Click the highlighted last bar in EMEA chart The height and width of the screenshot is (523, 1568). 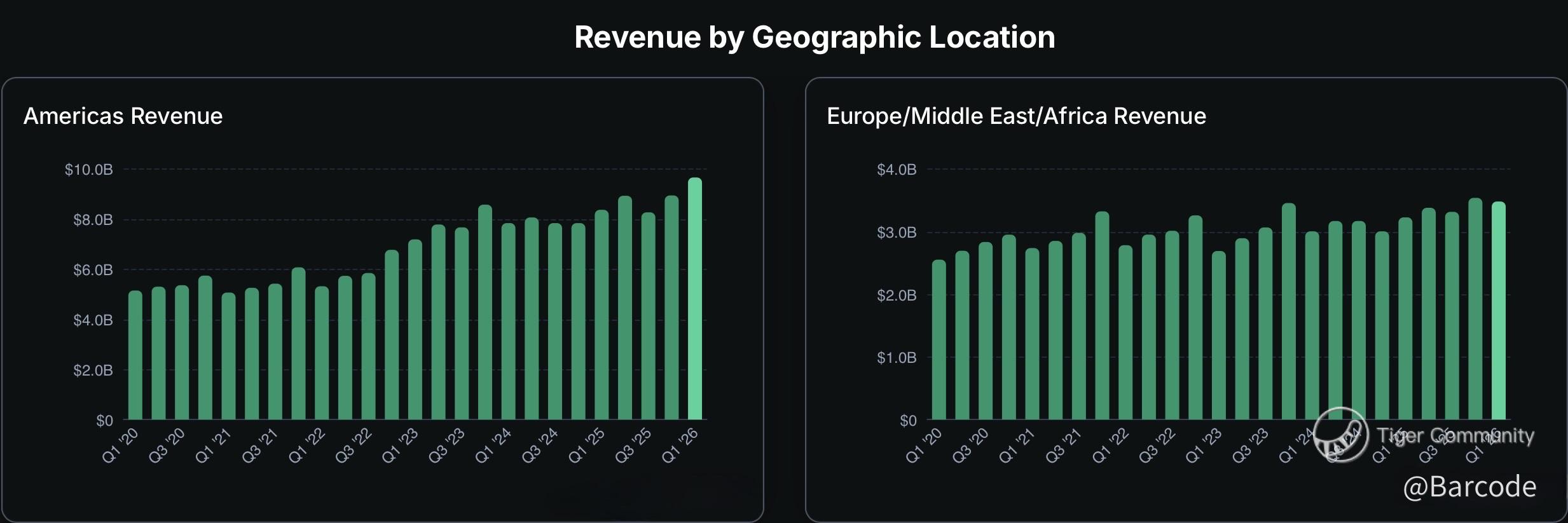[1498, 311]
